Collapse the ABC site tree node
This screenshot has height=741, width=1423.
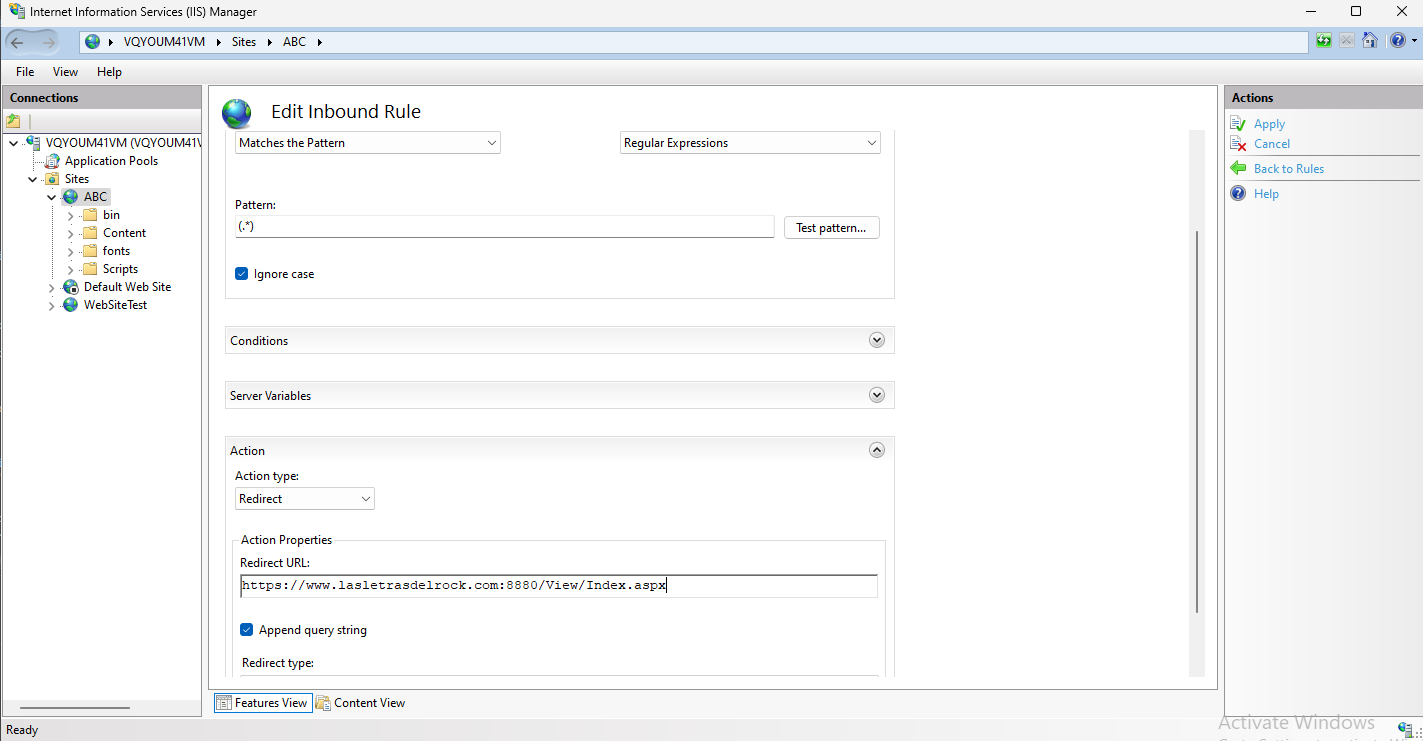click(52, 197)
